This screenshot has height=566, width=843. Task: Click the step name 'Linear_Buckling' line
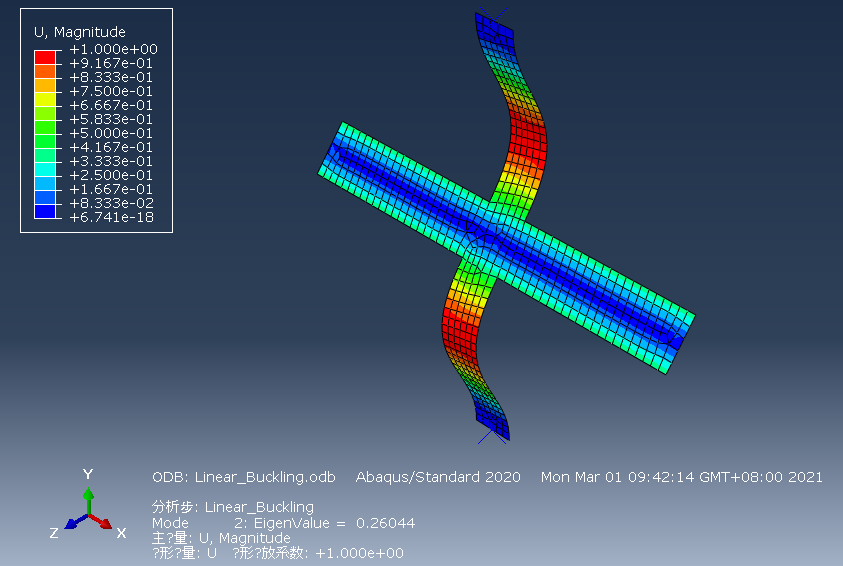233,507
